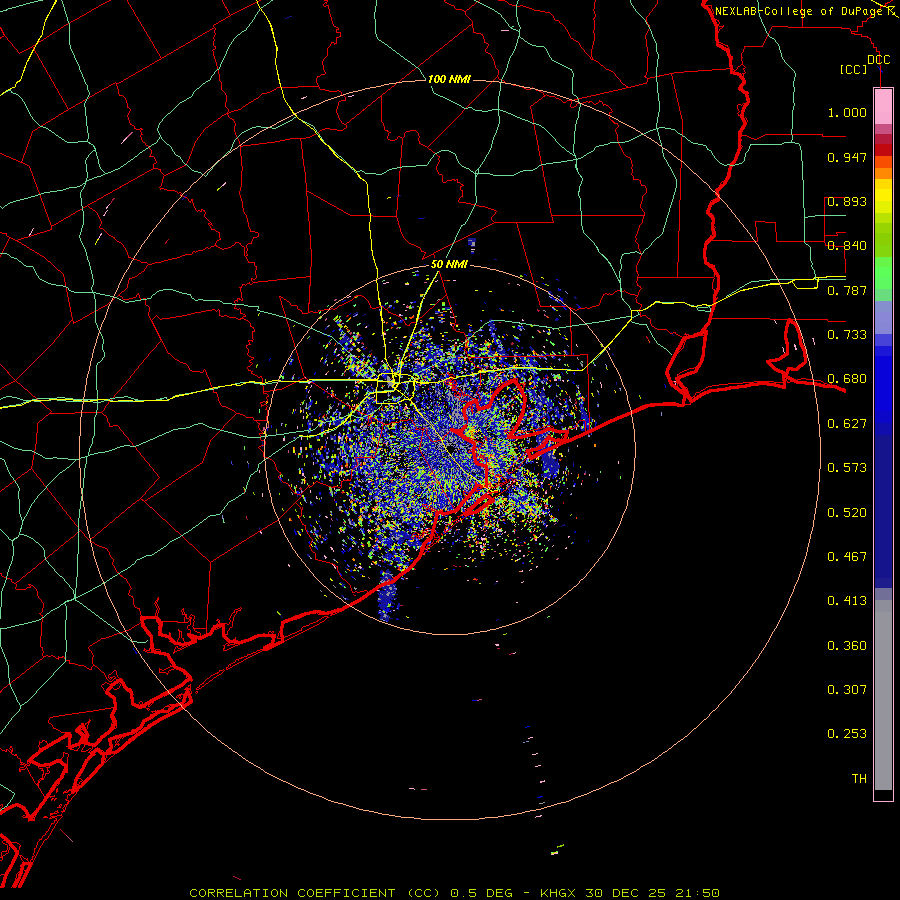Click the 0.680 color scale value
Image resolution: width=900 pixels, height=900 pixels.
pos(847,379)
